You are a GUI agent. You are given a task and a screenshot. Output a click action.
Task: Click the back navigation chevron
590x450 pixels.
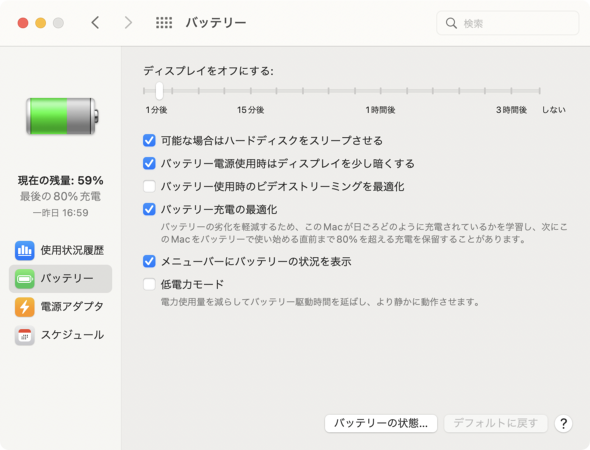pos(95,23)
